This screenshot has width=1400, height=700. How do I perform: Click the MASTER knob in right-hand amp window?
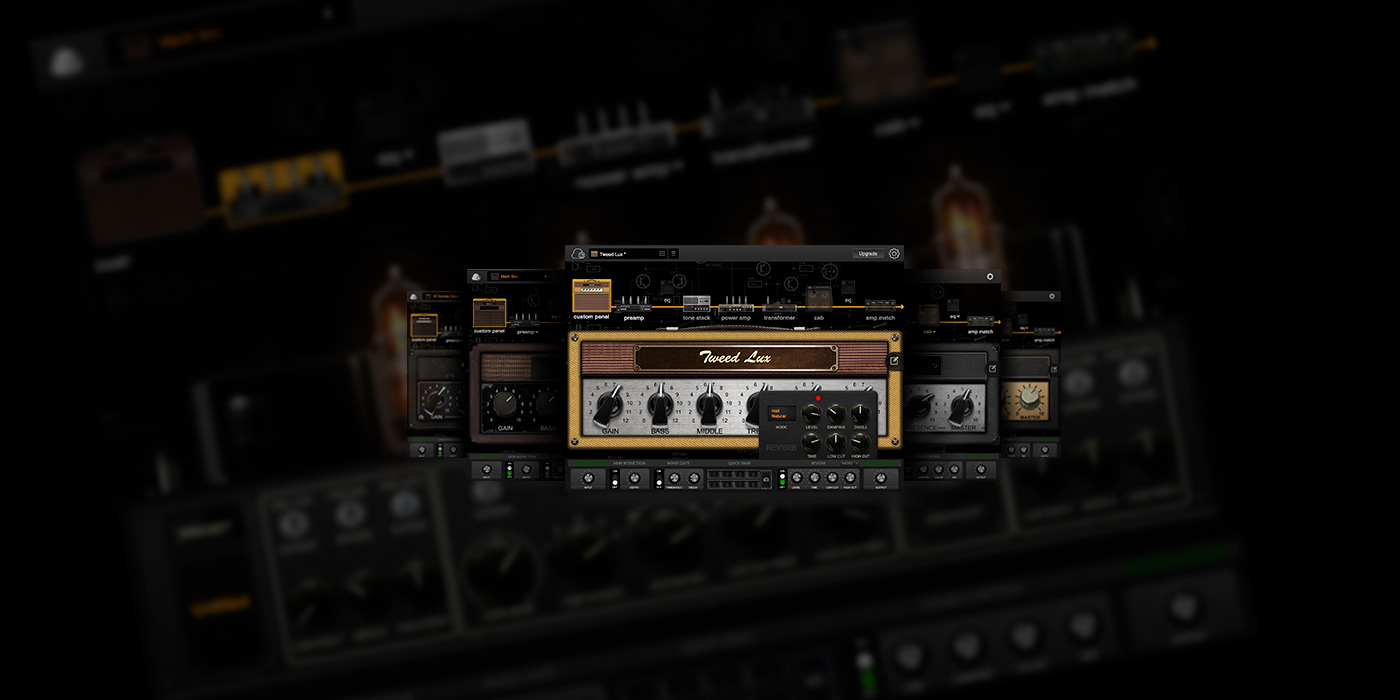[961, 405]
